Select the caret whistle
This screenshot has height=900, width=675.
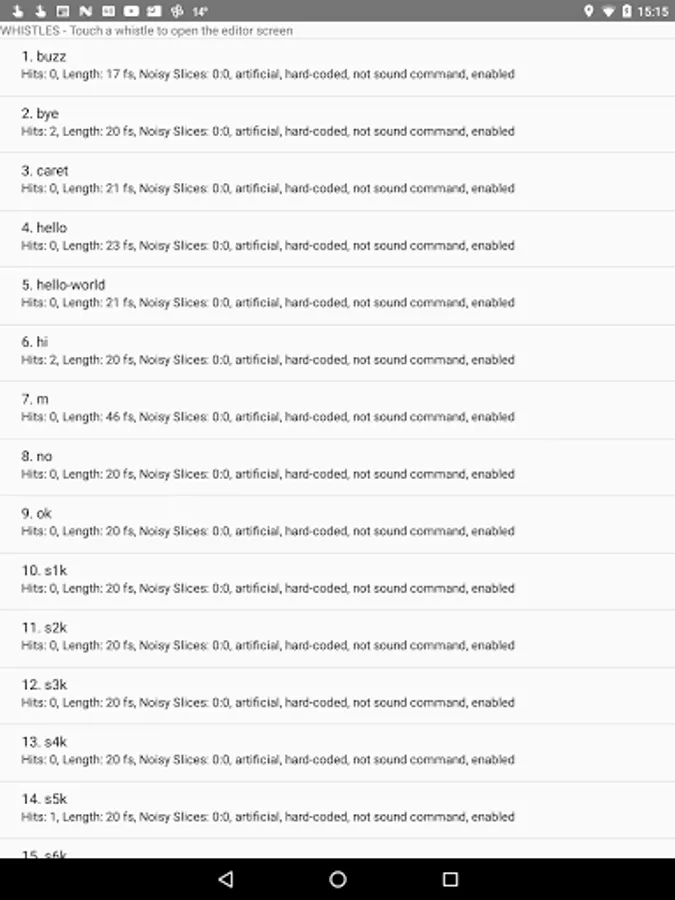[x=338, y=181]
